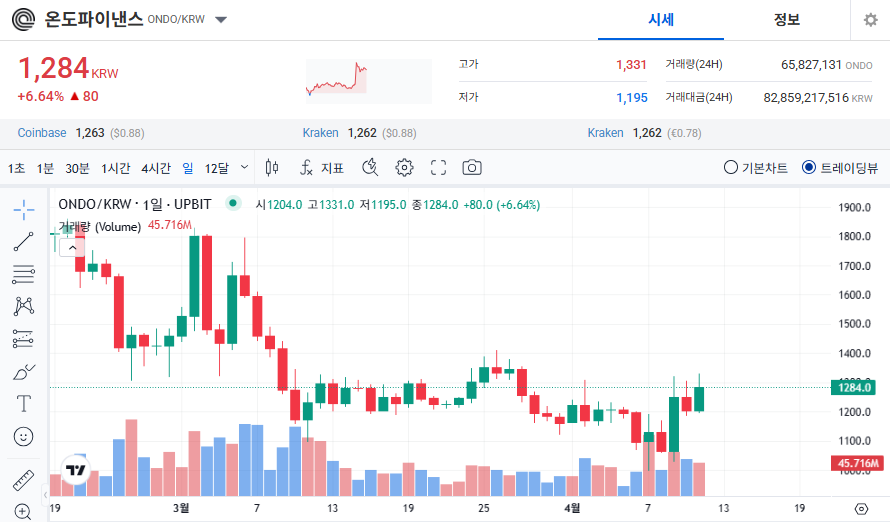Click the 거래대금(24H) value 82,859,217,516
Viewport: 890px width, 522px height.
(x=806, y=98)
